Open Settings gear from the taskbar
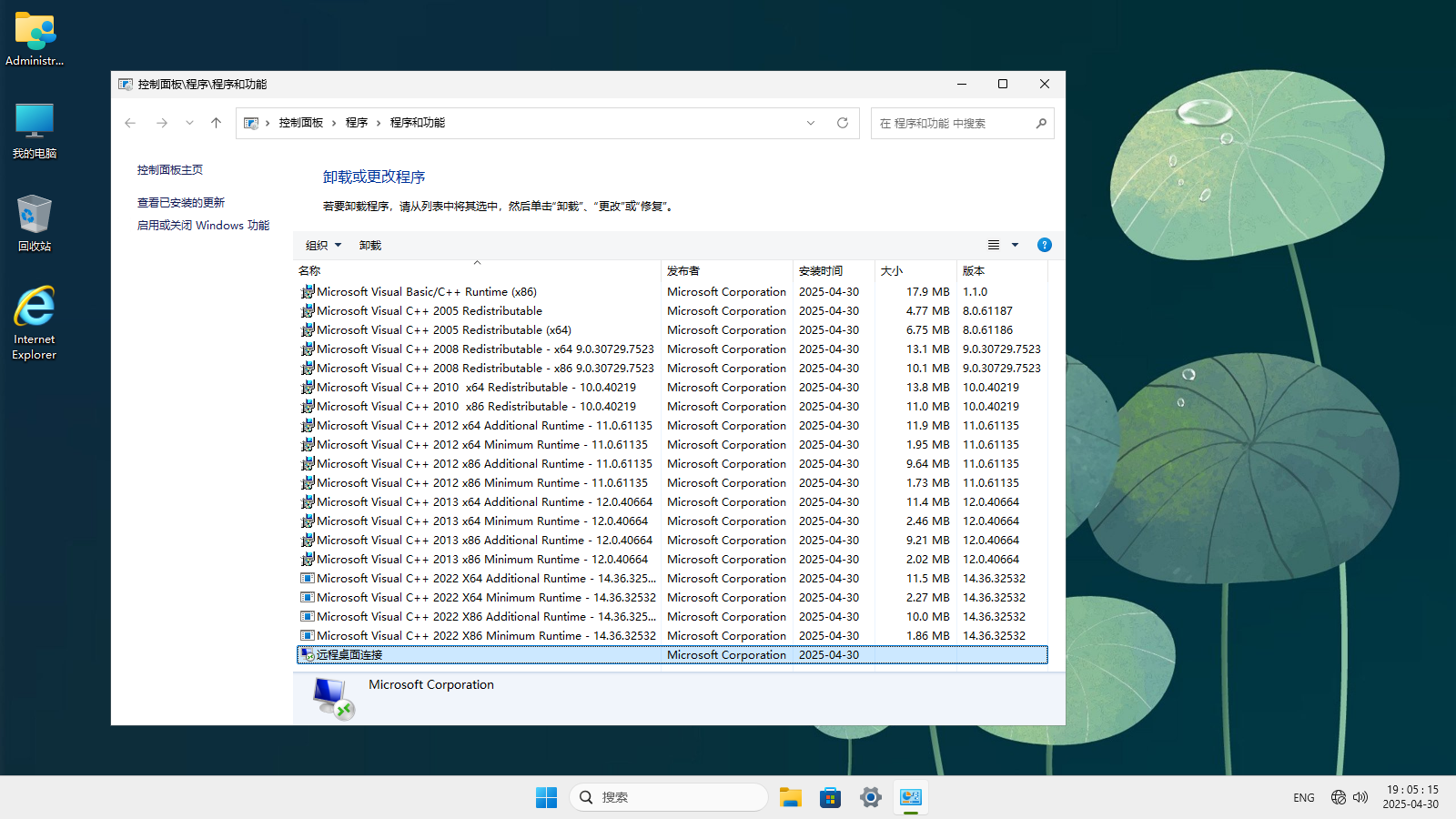The width and height of the screenshot is (1456, 819). click(871, 798)
